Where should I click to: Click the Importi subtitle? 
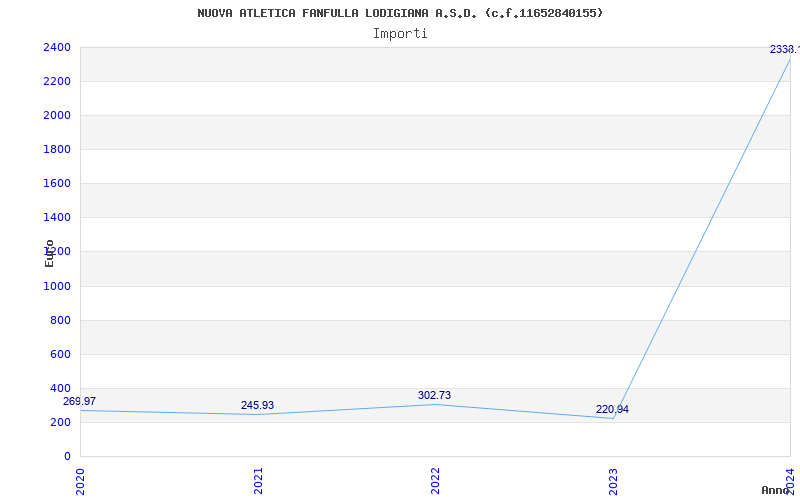400,34
